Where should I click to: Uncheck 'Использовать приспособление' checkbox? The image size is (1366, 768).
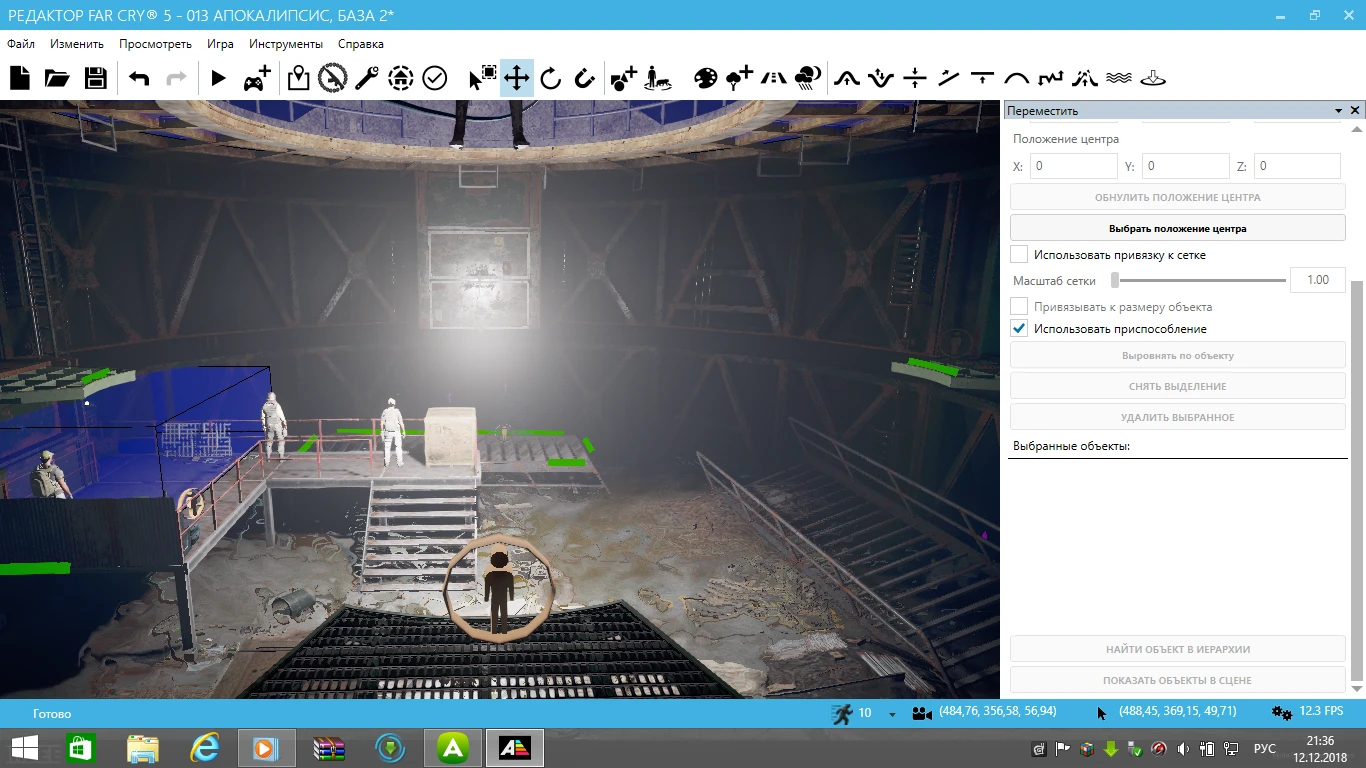[1019, 329]
